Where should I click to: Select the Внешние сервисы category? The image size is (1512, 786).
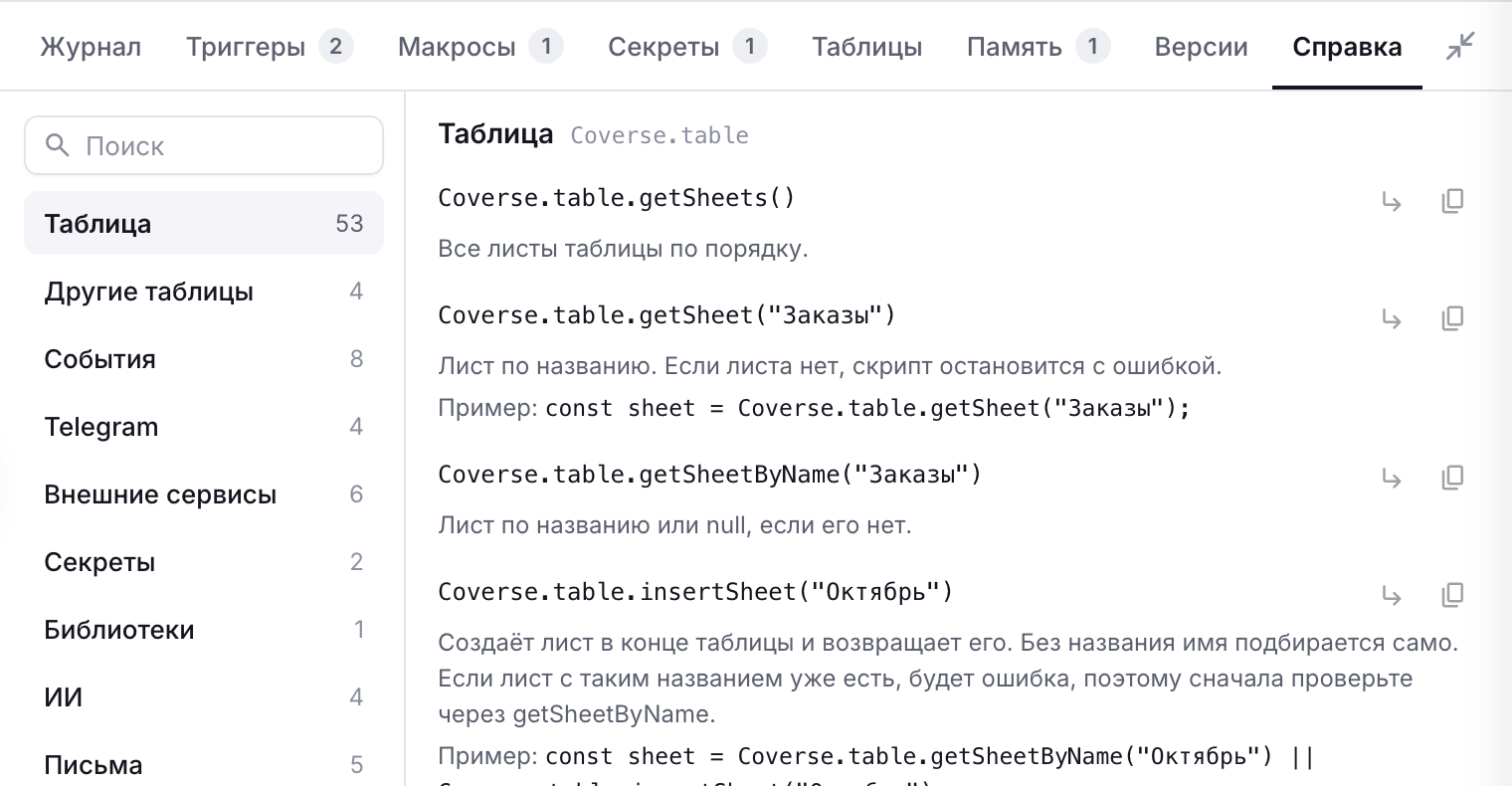[204, 495]
